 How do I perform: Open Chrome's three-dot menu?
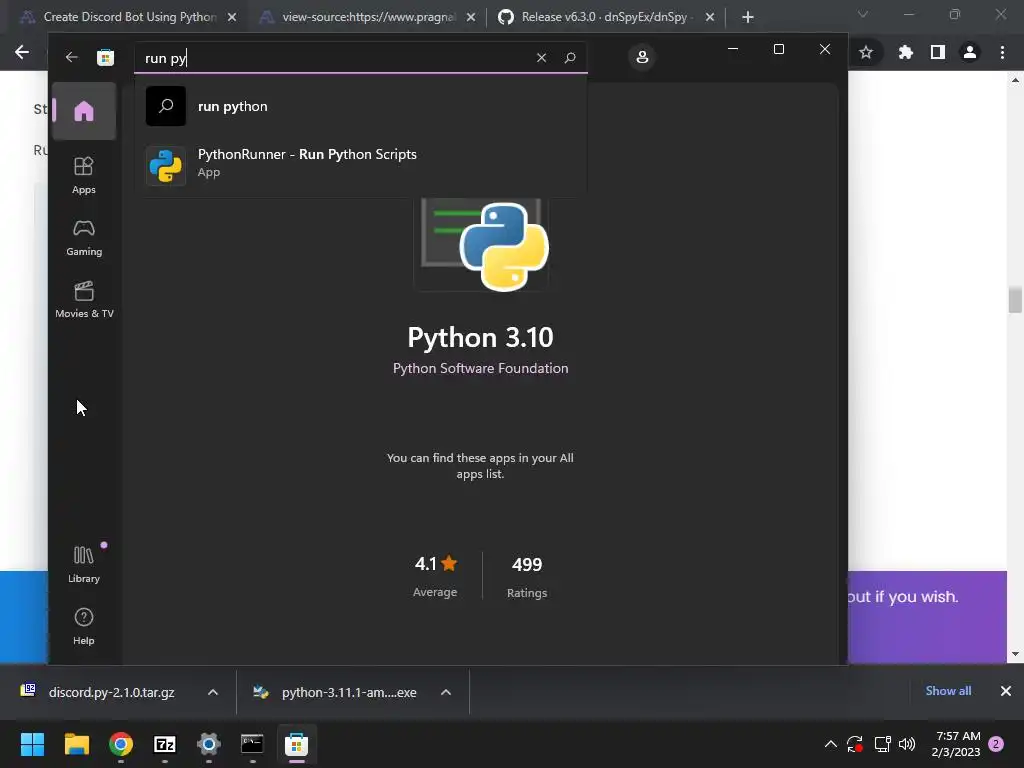point(1002,52)
